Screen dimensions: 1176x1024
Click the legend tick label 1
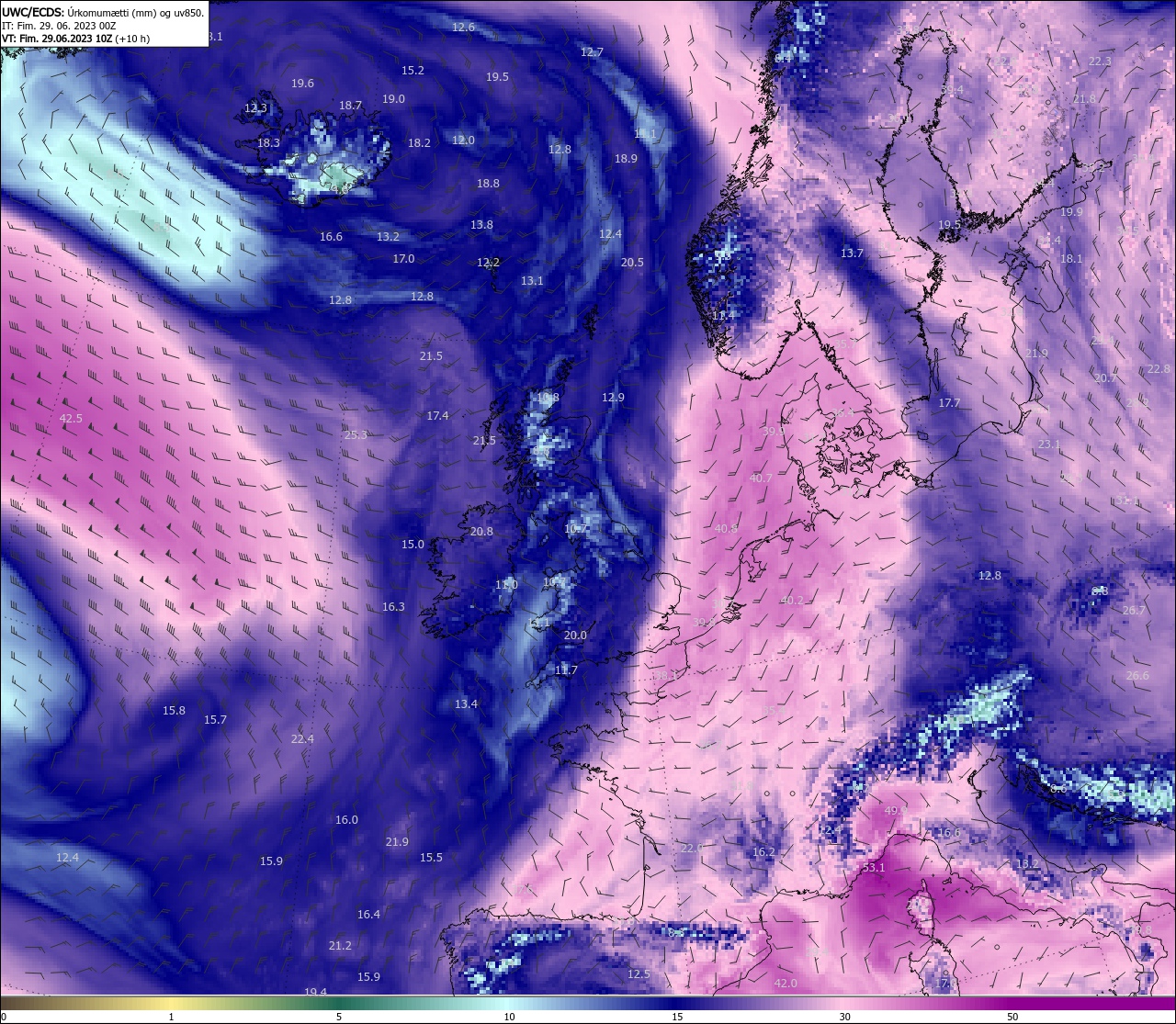172,1017
